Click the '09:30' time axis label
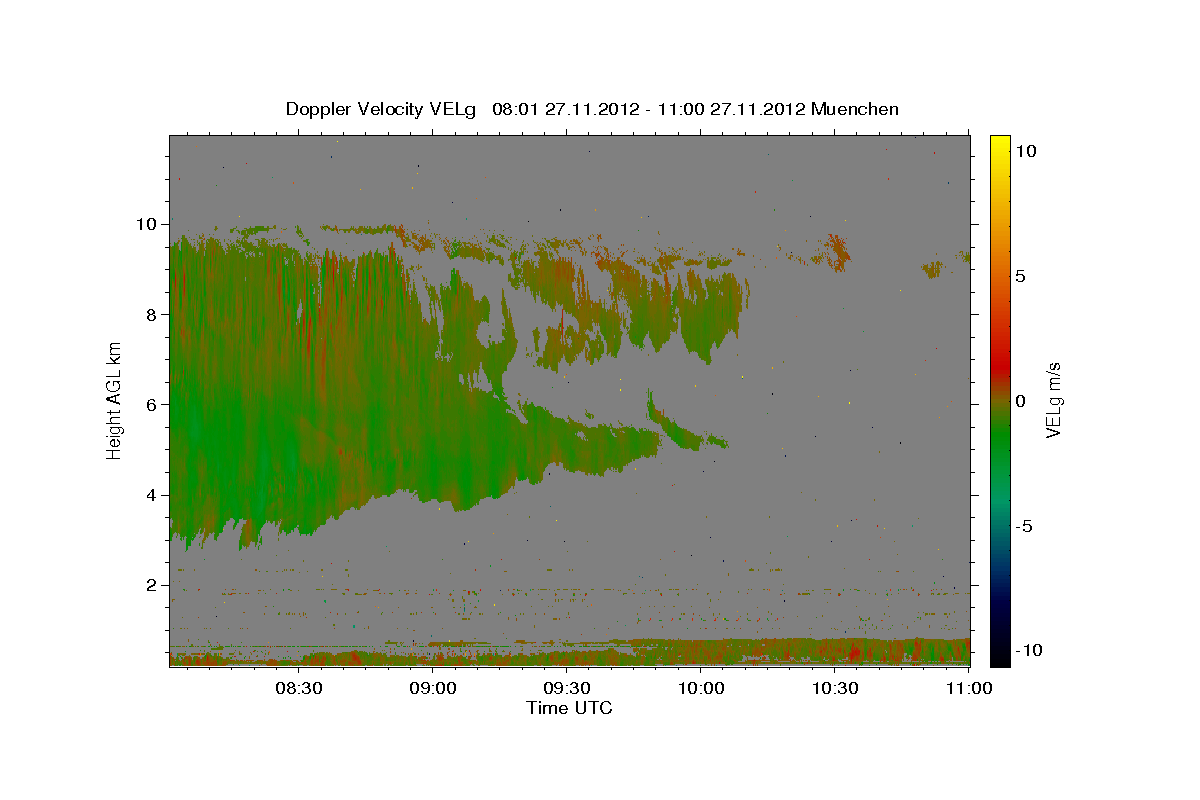 coord(566,689)
